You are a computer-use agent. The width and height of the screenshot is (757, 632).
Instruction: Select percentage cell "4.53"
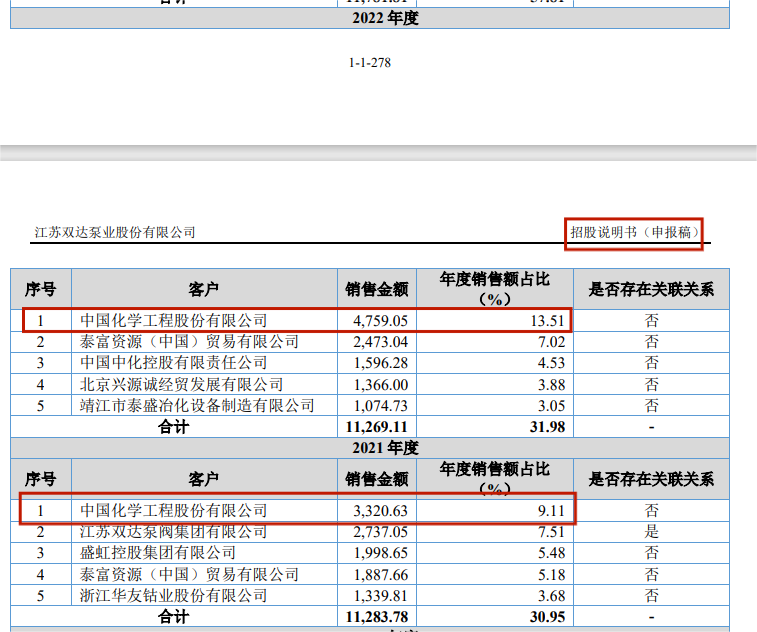(551, 363)
